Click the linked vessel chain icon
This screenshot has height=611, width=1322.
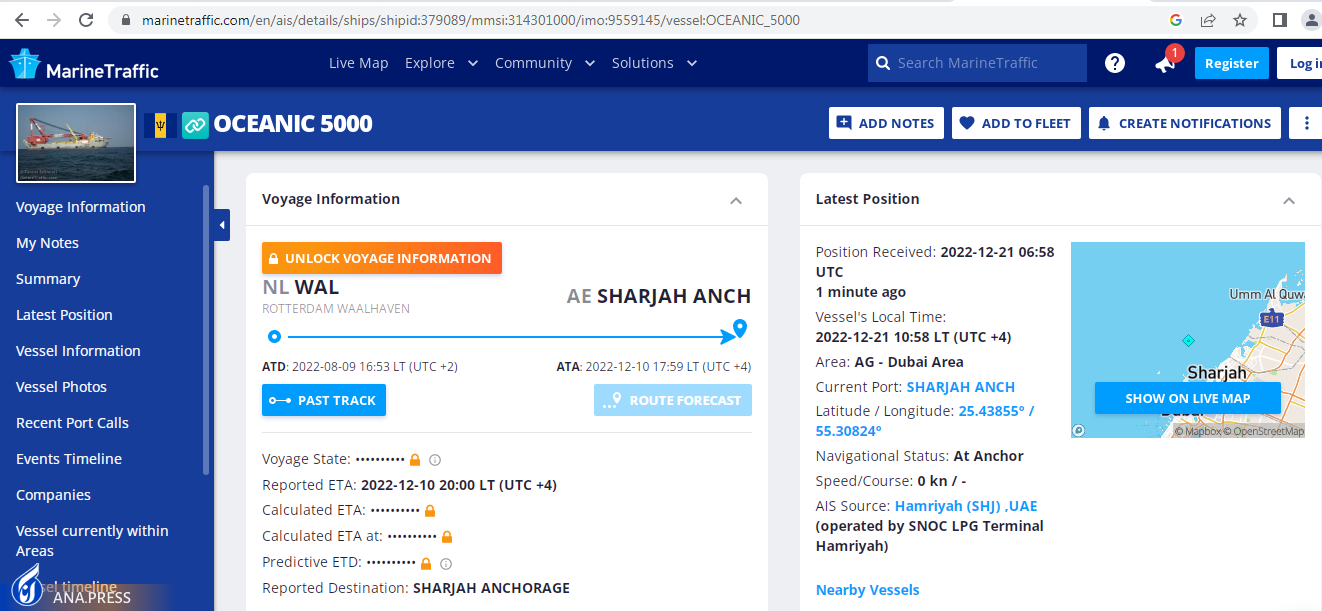click(195, 124)
